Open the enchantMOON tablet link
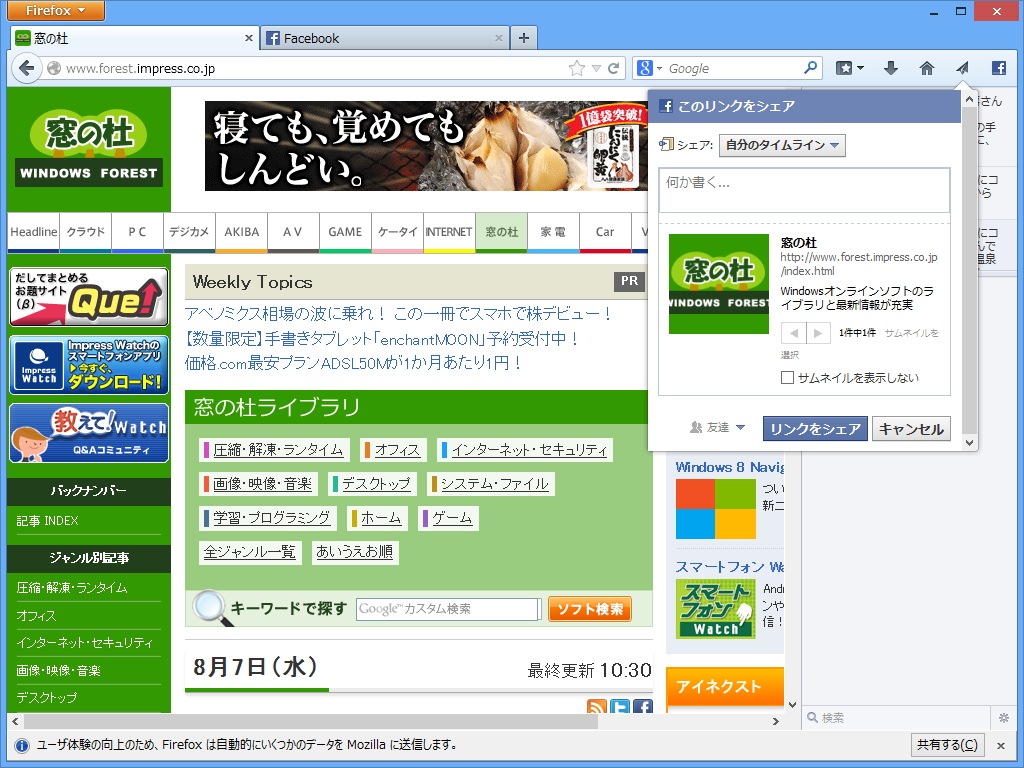The height and width of the screenshot is (768, 1024). click(x=382, y=339)
